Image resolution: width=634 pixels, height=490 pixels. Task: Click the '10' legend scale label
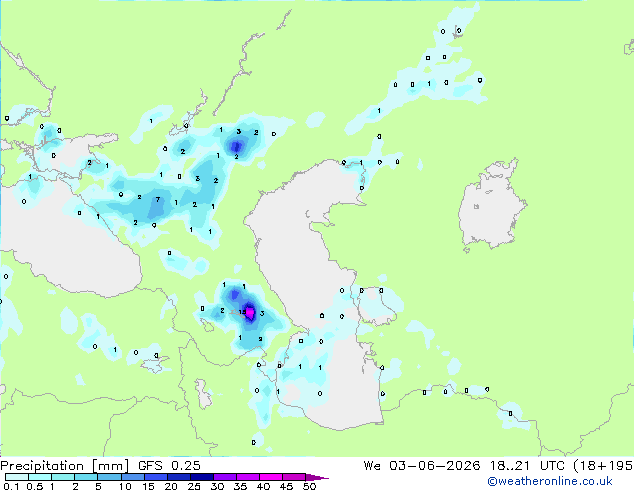point(125,486)
